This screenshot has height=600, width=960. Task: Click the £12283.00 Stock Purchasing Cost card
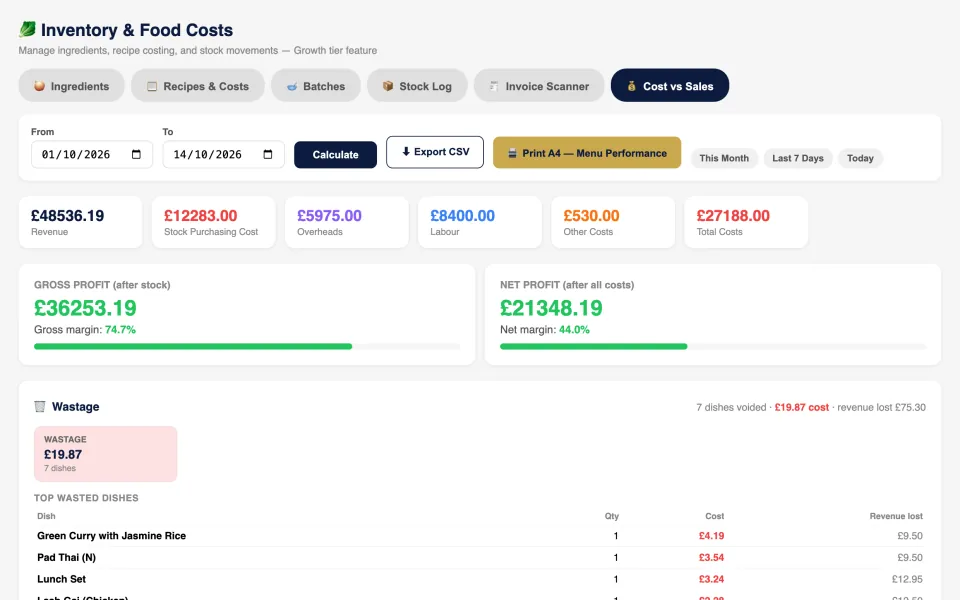pos(214,222)
